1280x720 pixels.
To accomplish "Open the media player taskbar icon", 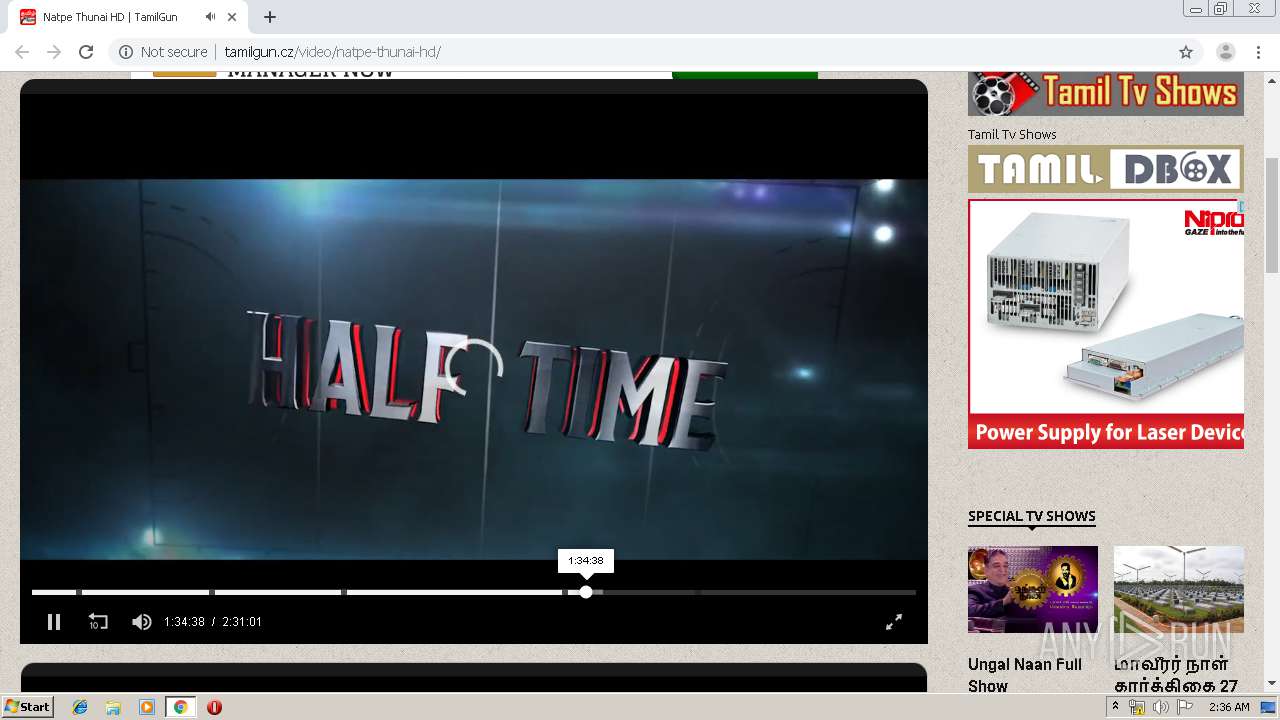I will pos(147,707).
